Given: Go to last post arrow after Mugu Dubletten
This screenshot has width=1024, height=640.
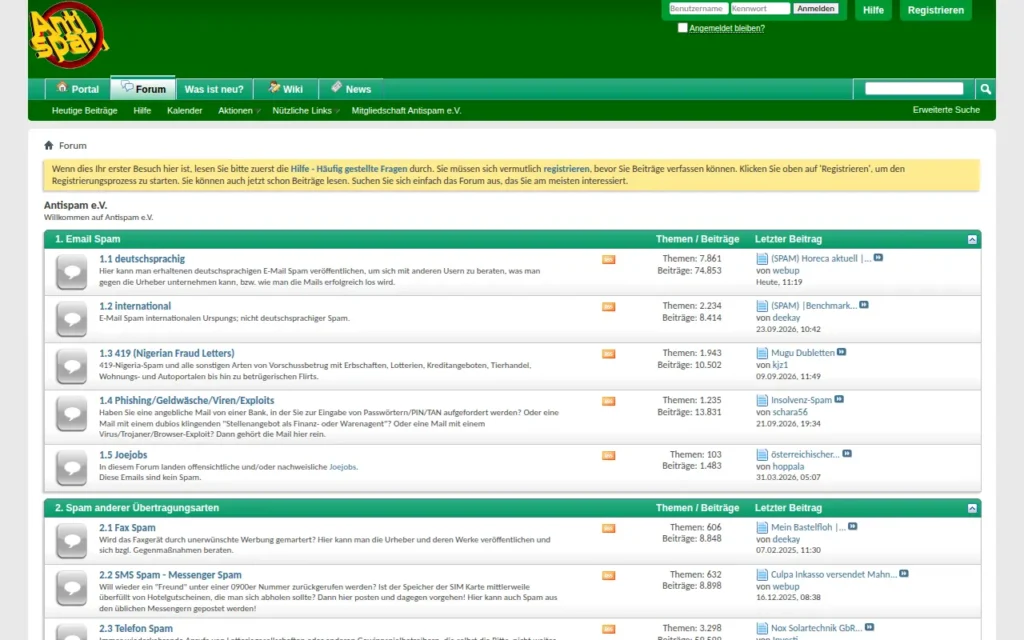Looking at the screenshot, I should pos(842,352).
